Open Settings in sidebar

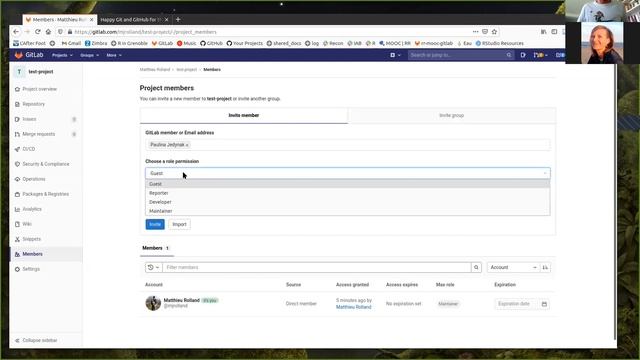[31, 269]
